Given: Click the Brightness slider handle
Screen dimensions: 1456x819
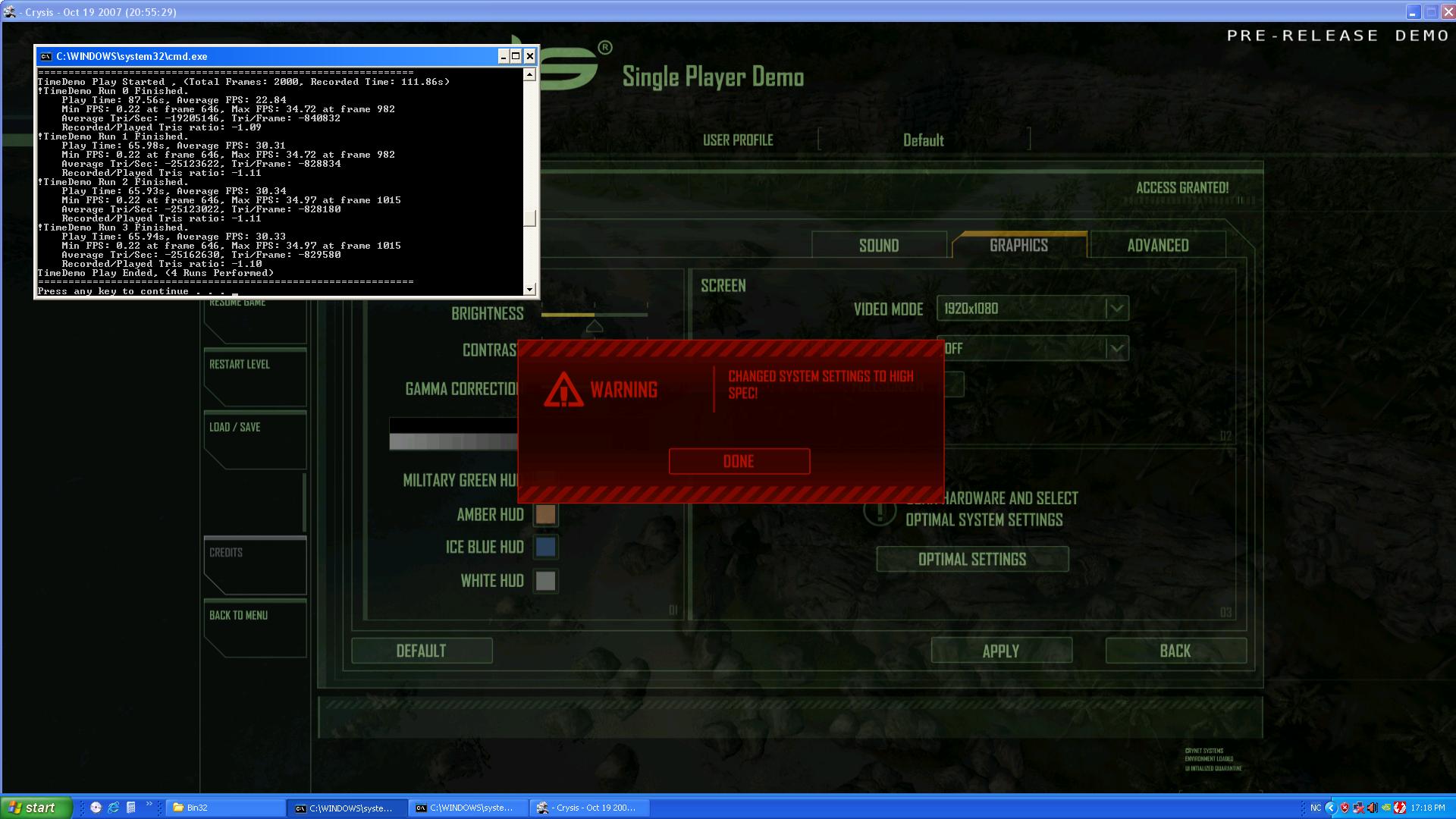Looking at the screenshot, I should [595, 326].
